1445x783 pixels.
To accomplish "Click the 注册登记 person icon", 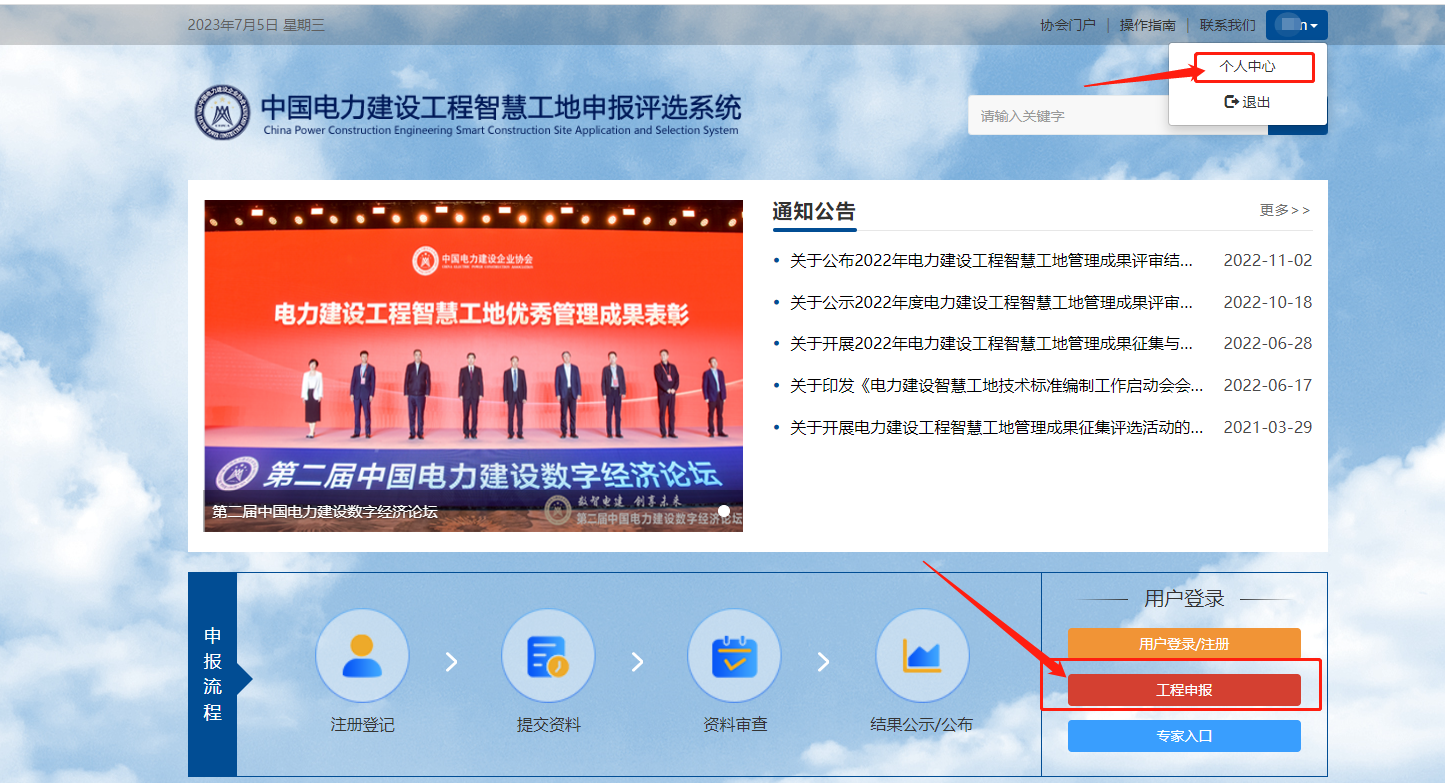I will (362, 656).
